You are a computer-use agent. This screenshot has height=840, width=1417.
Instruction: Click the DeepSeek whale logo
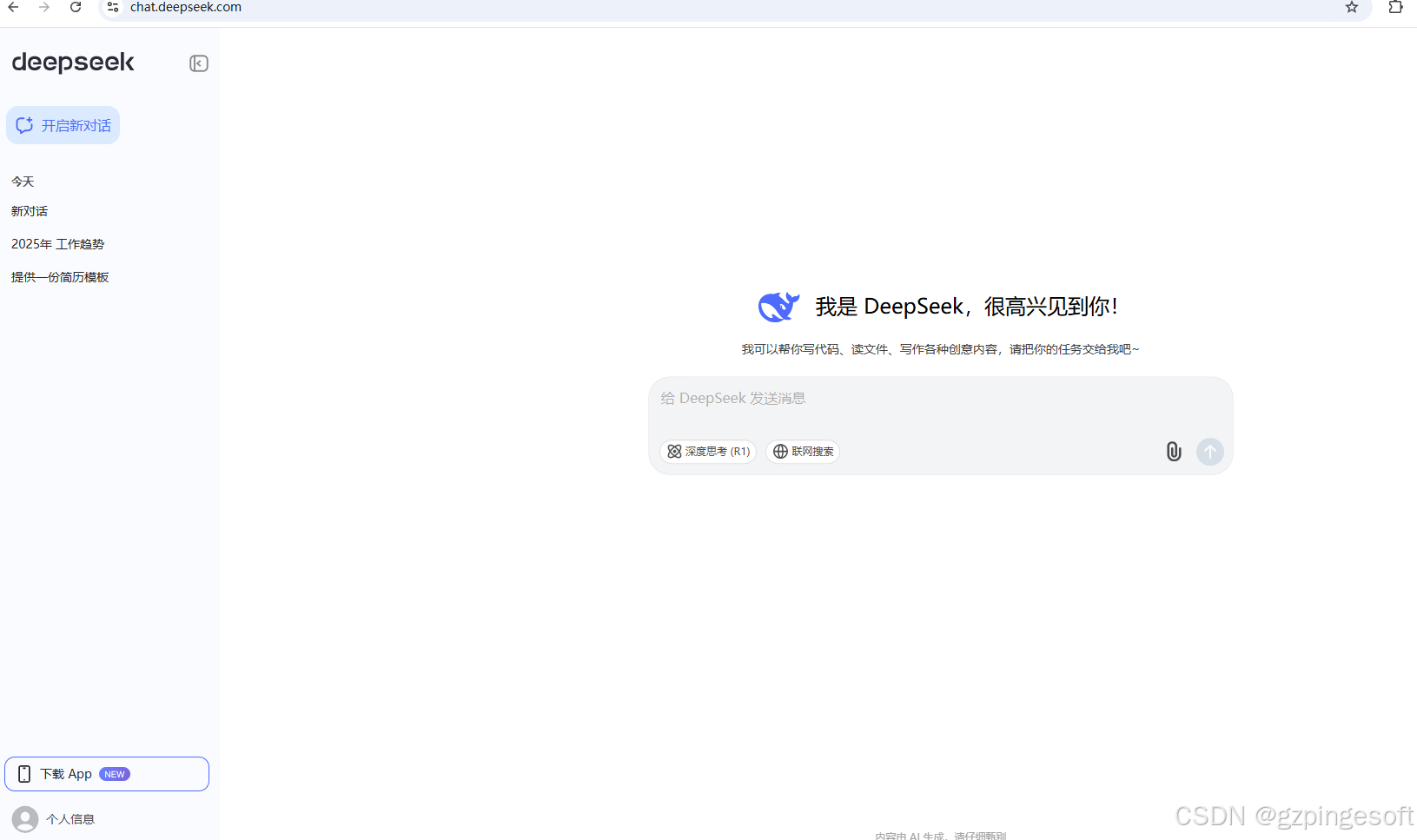778,307
